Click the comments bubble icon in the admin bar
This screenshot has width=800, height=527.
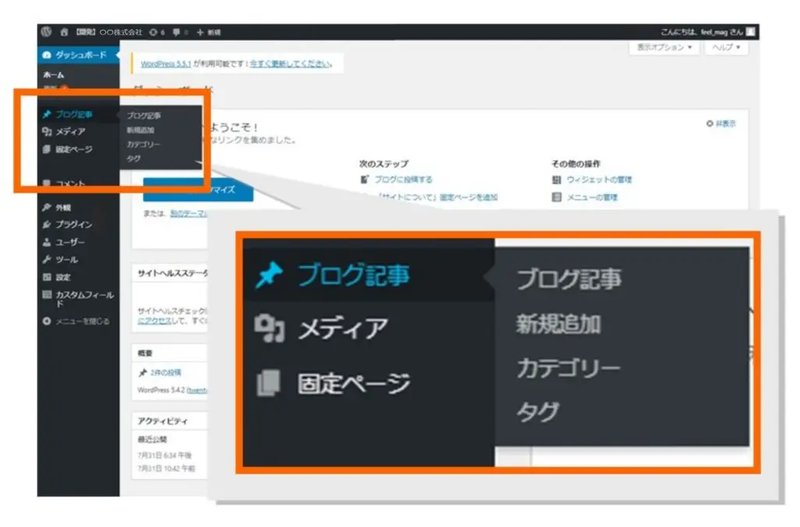pos(176,32)
